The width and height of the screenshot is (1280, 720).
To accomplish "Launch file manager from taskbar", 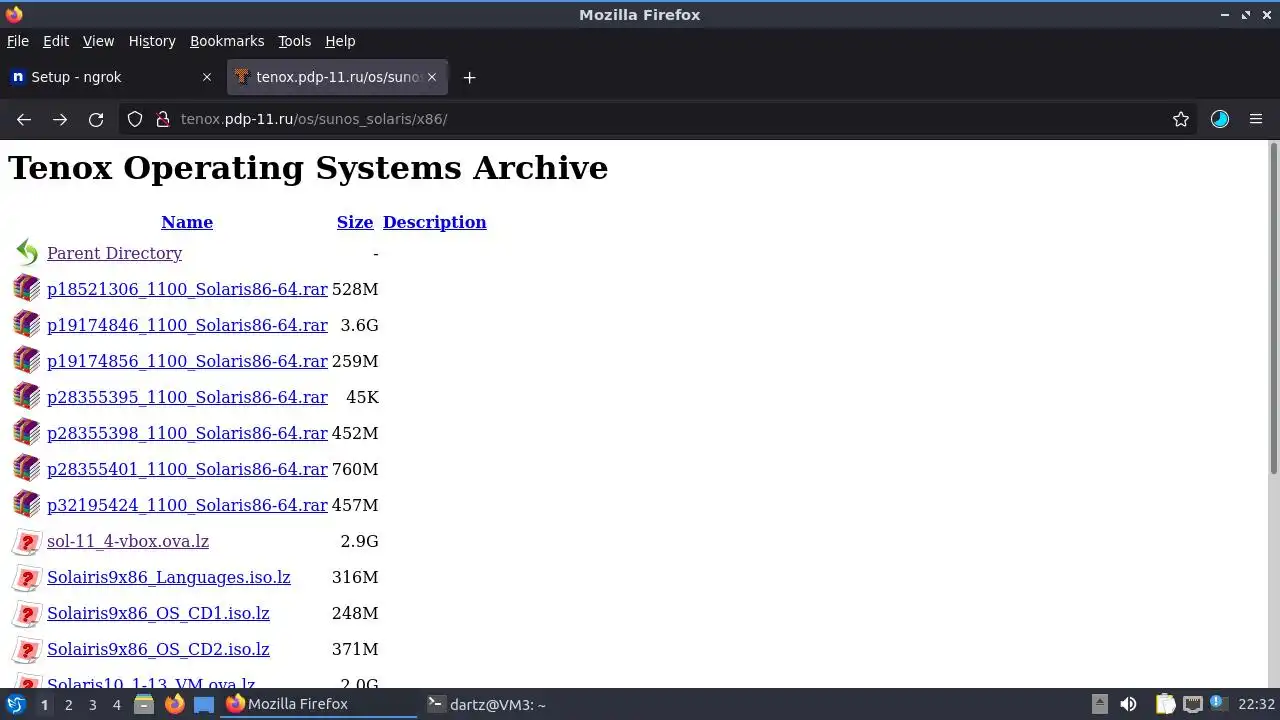I will (144, 704).
